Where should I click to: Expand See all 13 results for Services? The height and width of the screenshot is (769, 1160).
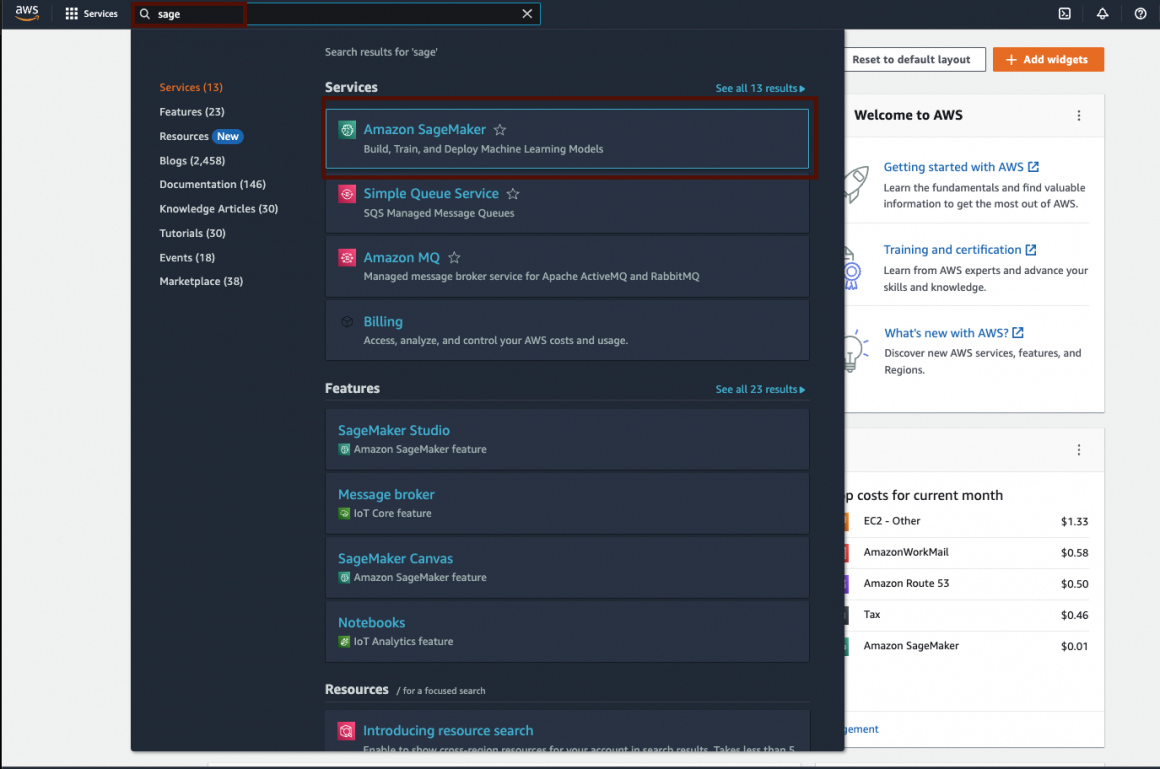[760, 89]
